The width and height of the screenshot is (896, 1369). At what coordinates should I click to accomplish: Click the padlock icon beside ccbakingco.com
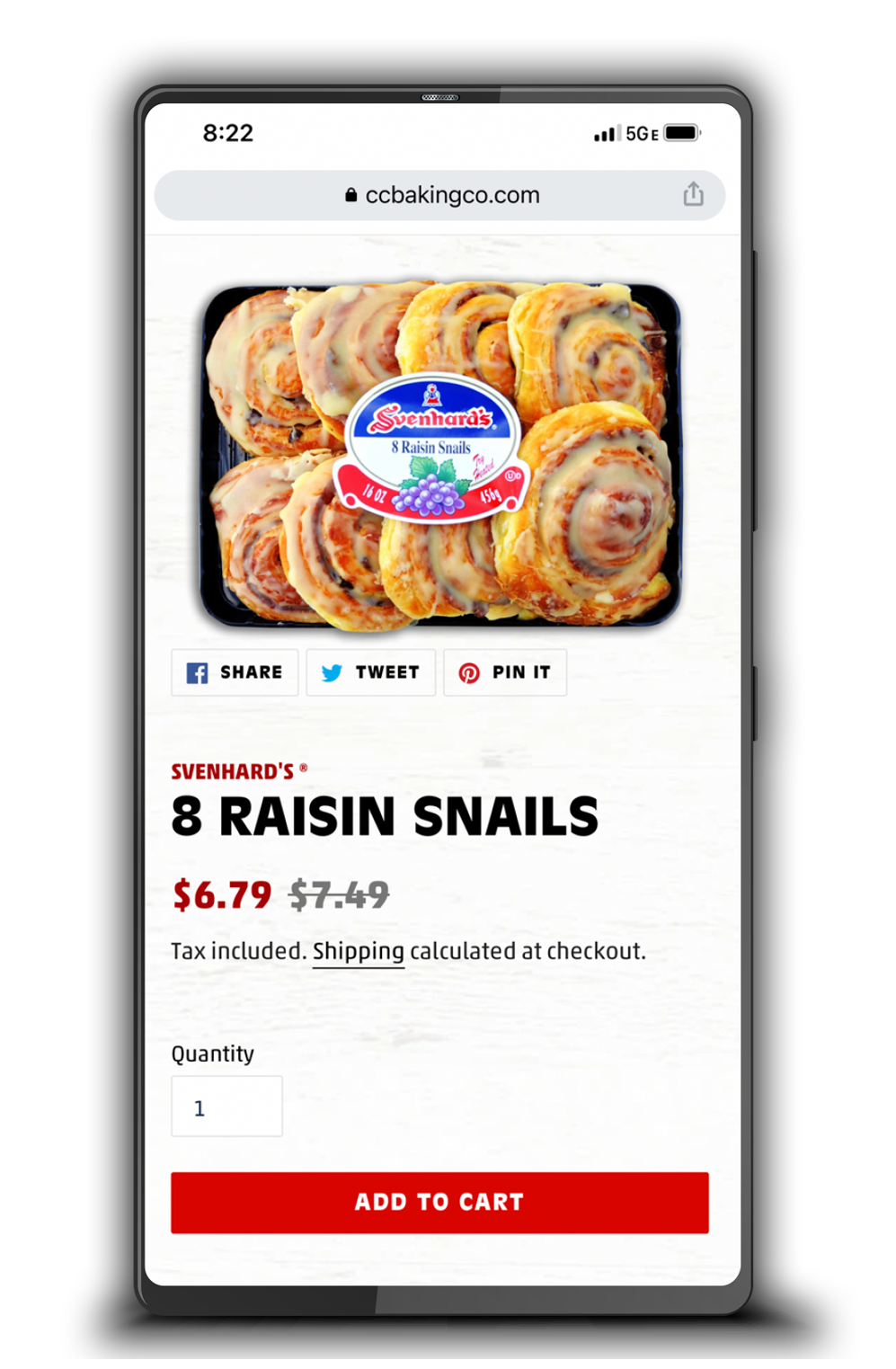point(350,195)
